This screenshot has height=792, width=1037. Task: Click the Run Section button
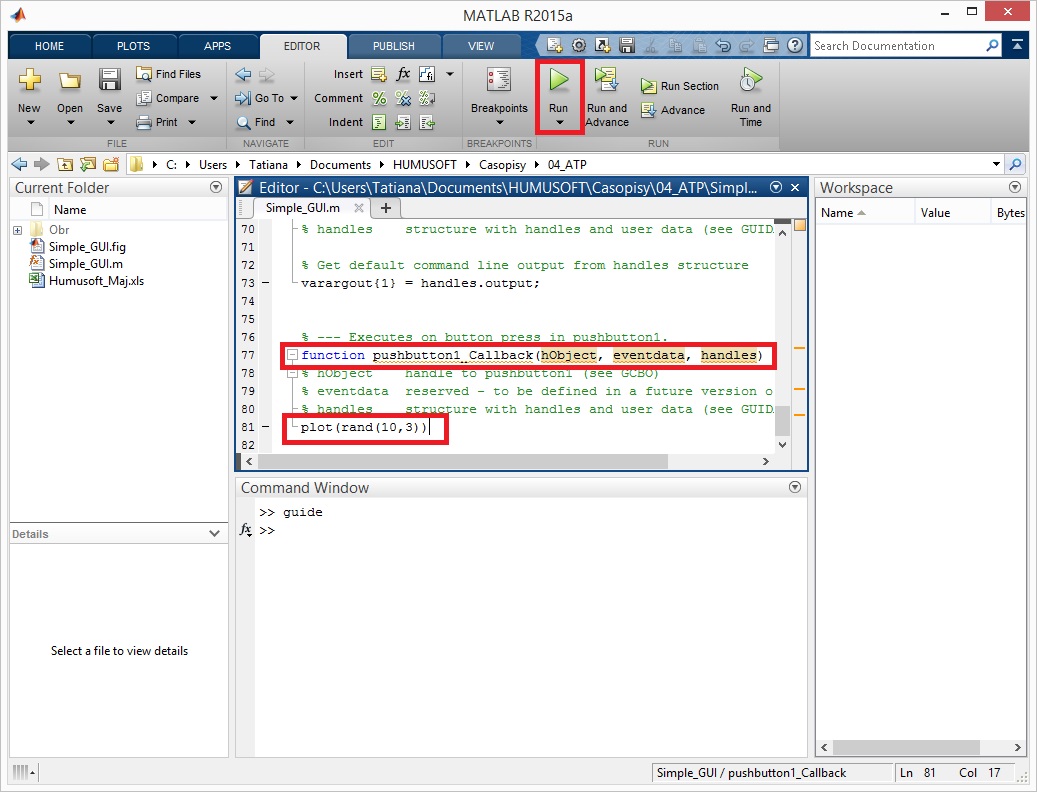point(680,86)
